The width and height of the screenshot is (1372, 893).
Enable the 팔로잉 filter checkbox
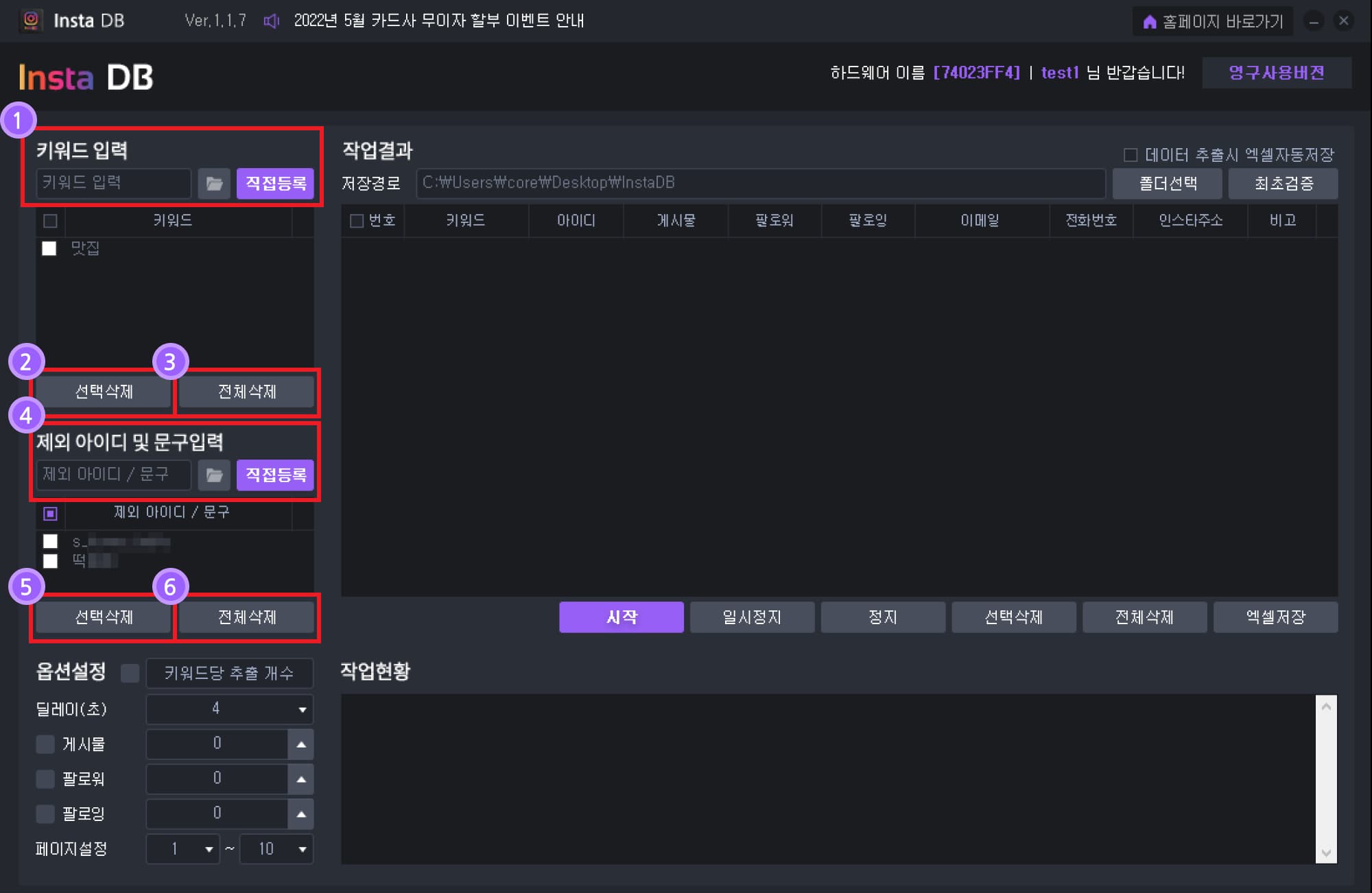click(x=45, y=814)
